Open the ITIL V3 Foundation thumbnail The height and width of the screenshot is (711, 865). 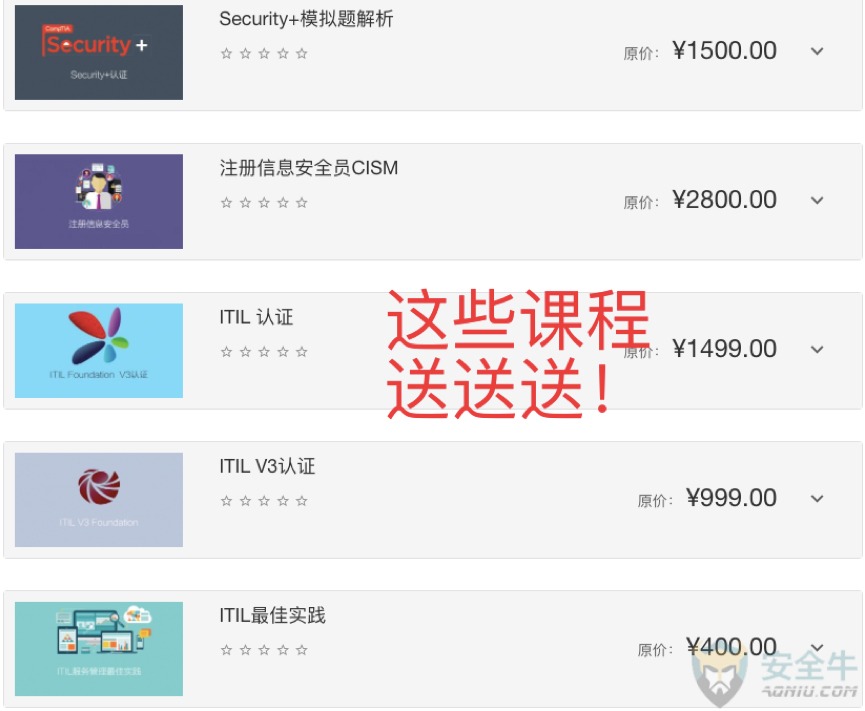click(x=99, y=500)
